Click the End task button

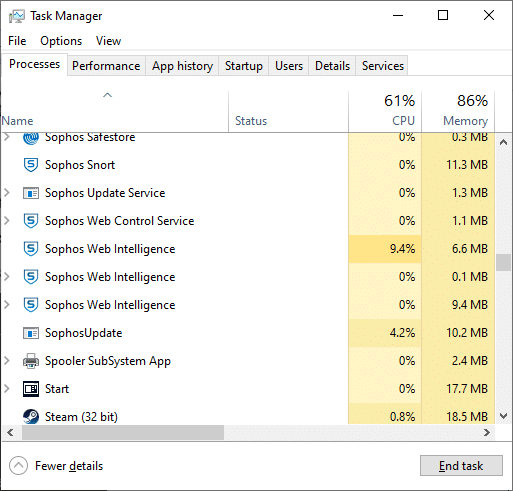pyautogui.click(x=461, y=466)
